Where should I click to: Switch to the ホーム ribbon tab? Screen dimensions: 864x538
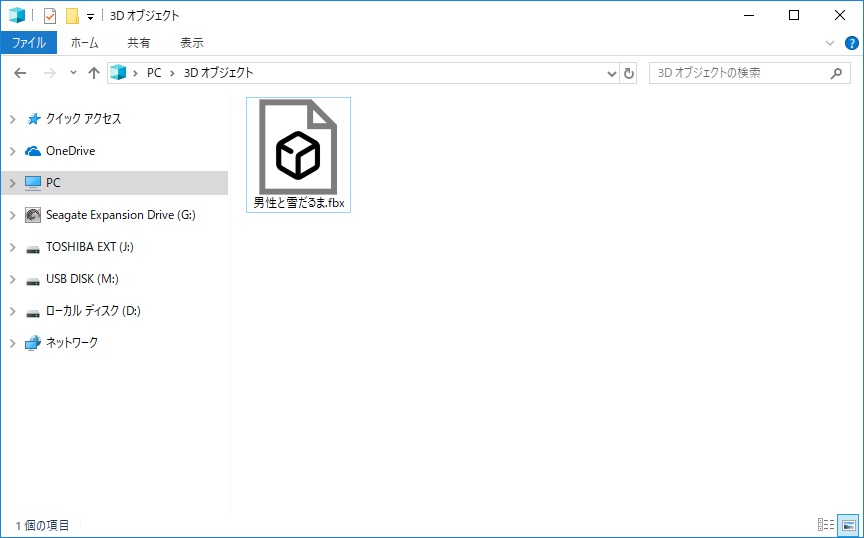(84, 42)
